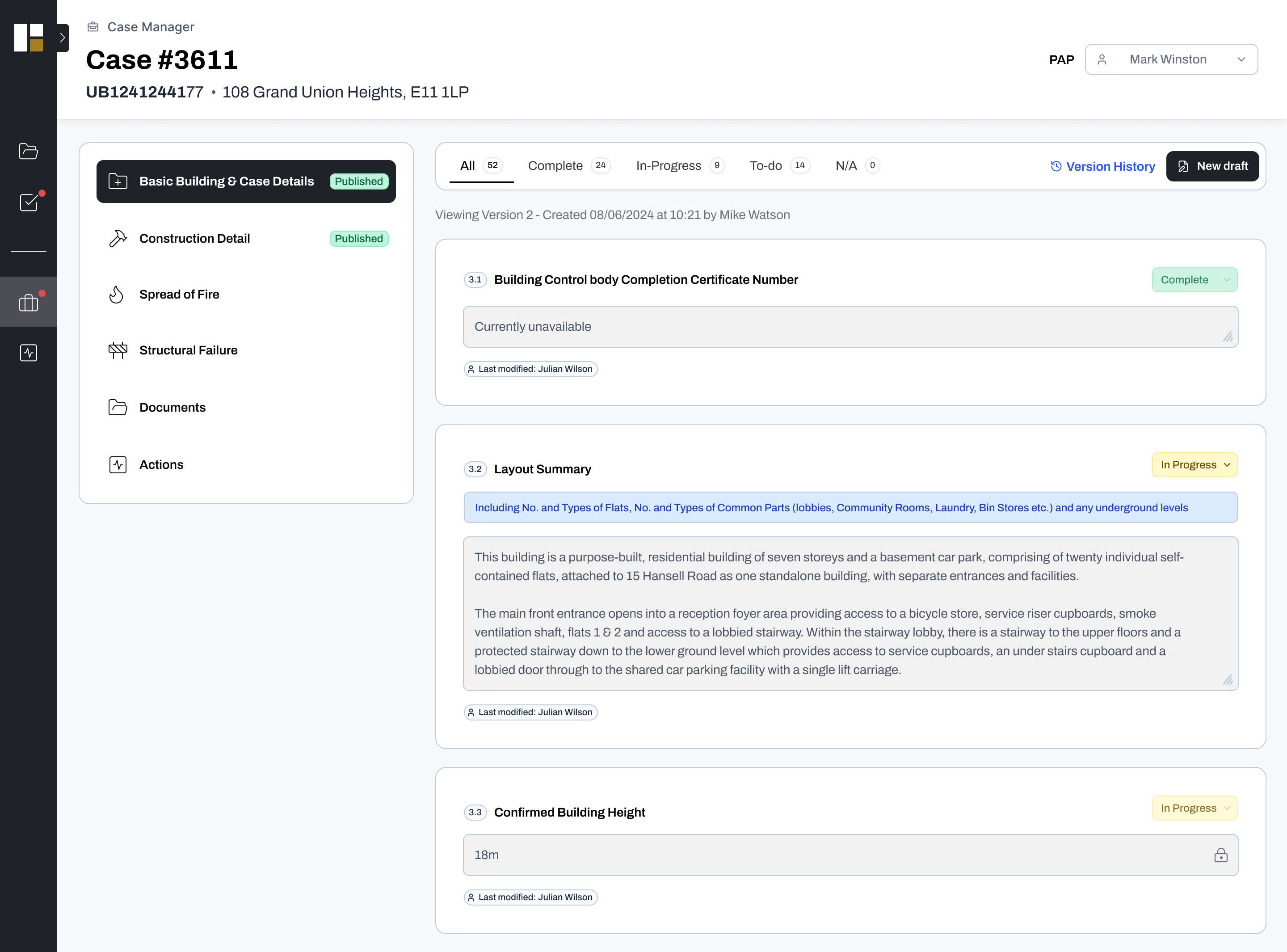This screenshot has width=1287, height=952.
Task: Click the Viewing Version 2 info text
Action: tap(612, 215)
